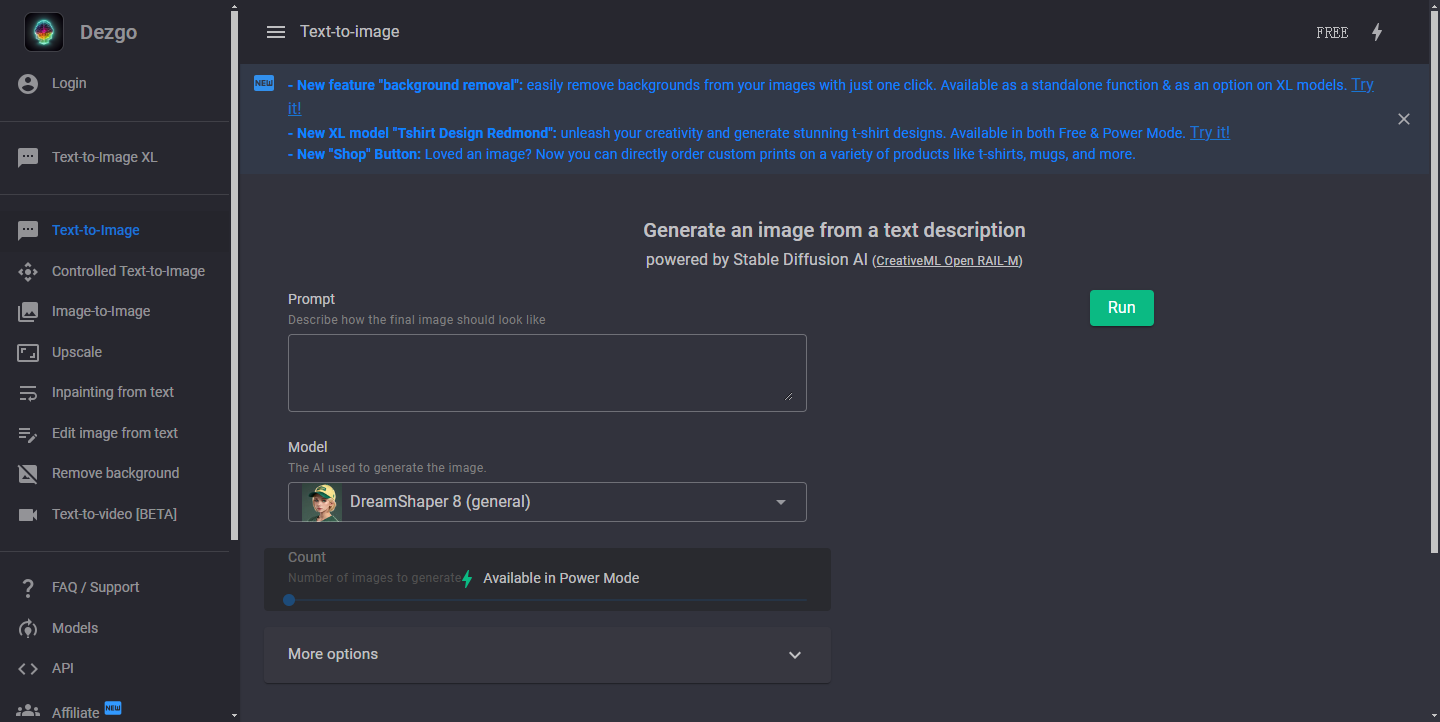Open the Text-to-Image page in sidebar
The height and width of the screenshot is (722, 1440).
96,230
